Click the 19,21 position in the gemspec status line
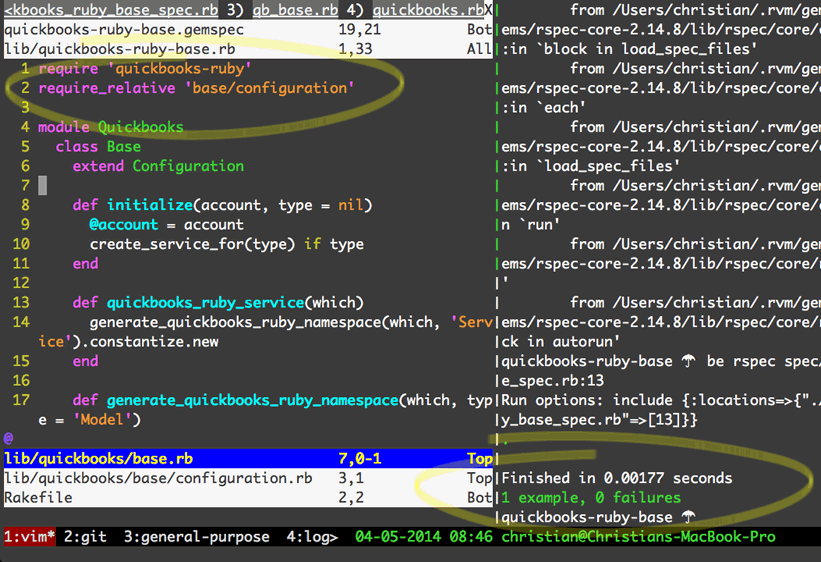 [360, 30]
